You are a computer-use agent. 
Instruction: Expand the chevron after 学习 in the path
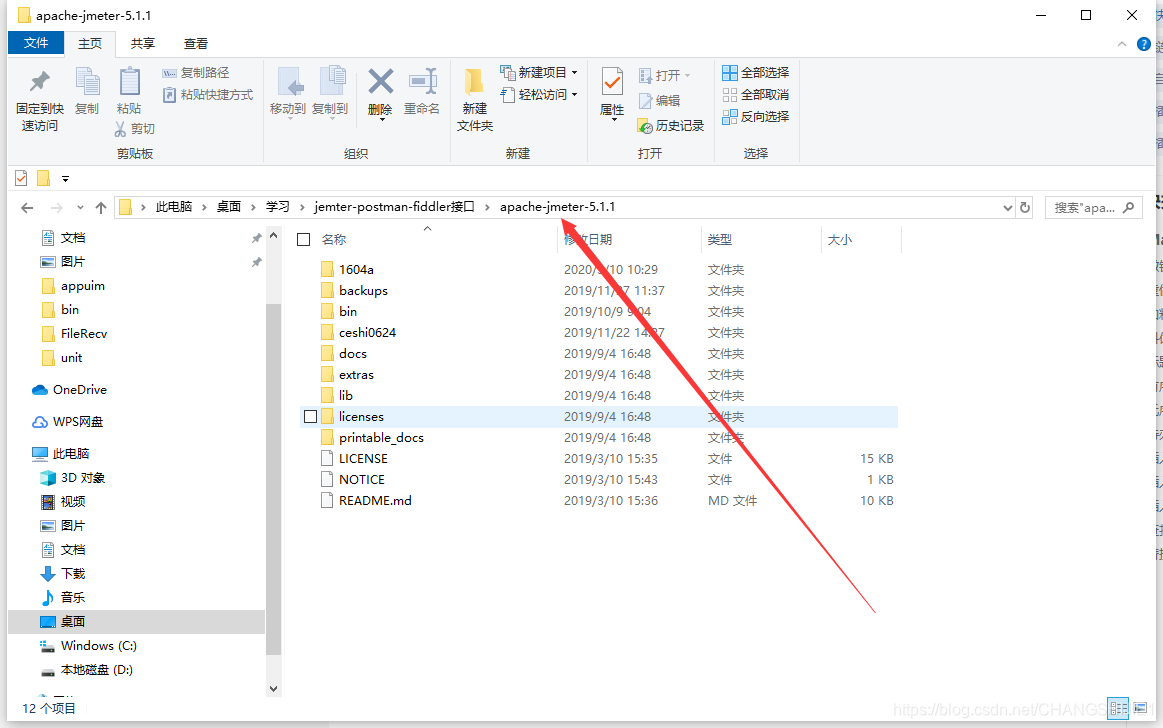303,208
